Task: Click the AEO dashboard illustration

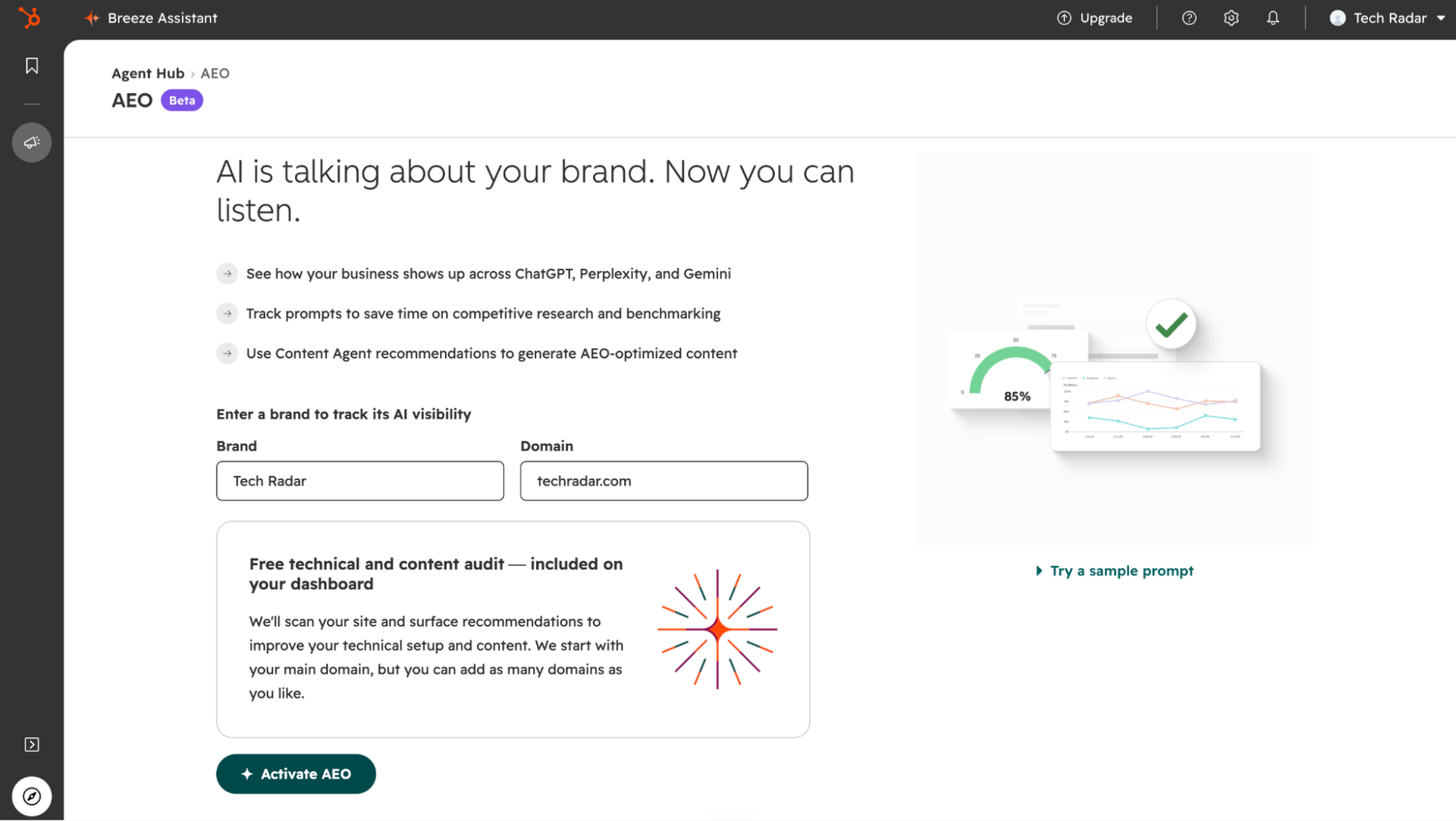Action: (x=1112, y=351)
